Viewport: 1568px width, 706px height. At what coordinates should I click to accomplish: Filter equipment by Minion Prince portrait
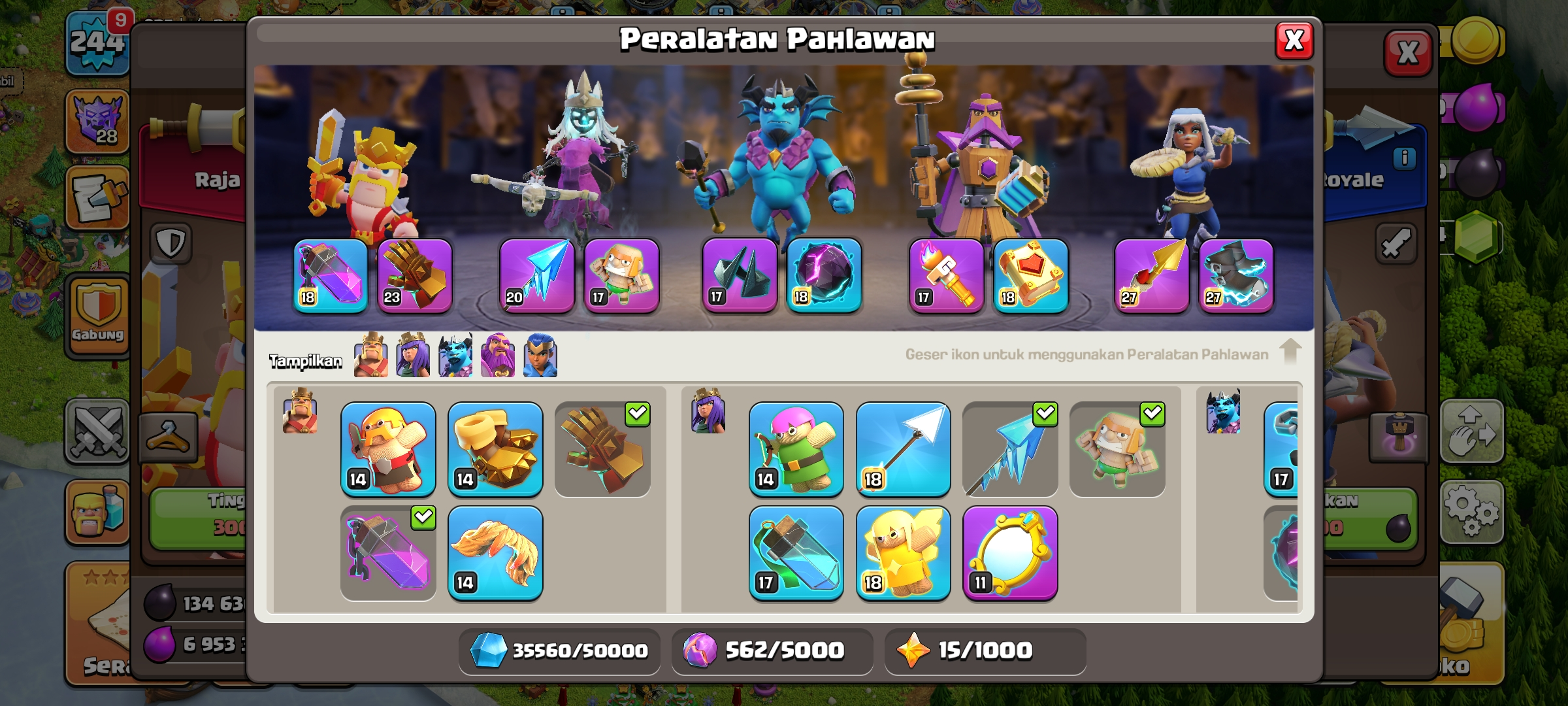[455, 355]
